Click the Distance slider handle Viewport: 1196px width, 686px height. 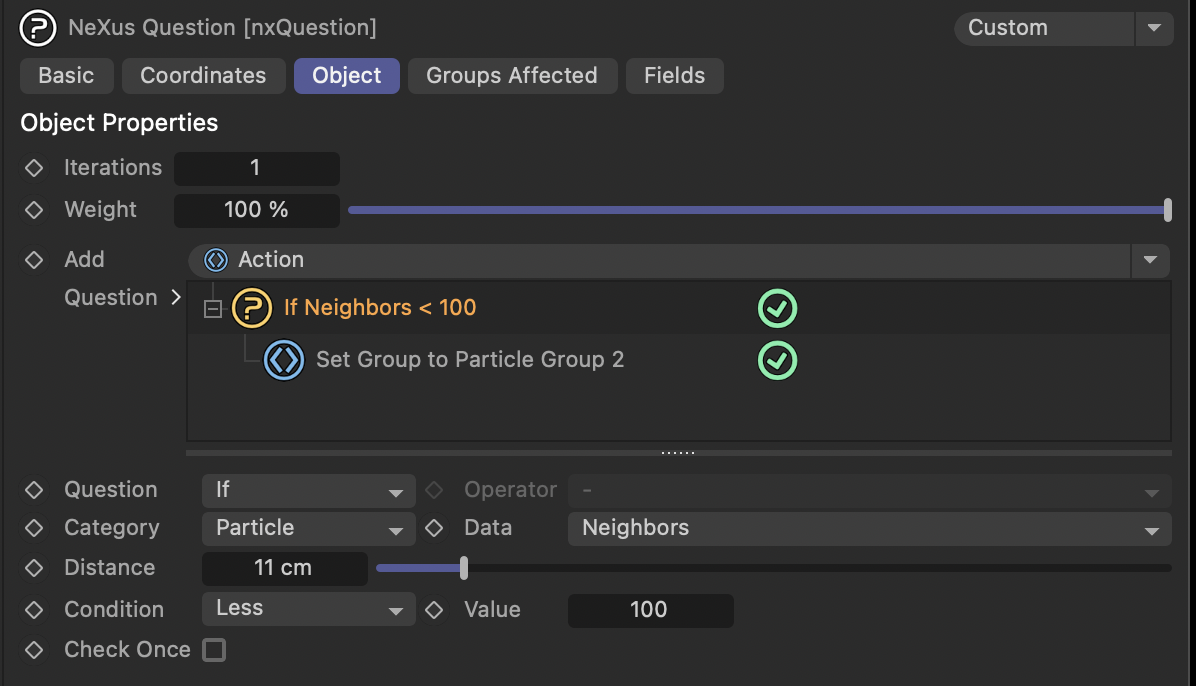click(464, 568)
